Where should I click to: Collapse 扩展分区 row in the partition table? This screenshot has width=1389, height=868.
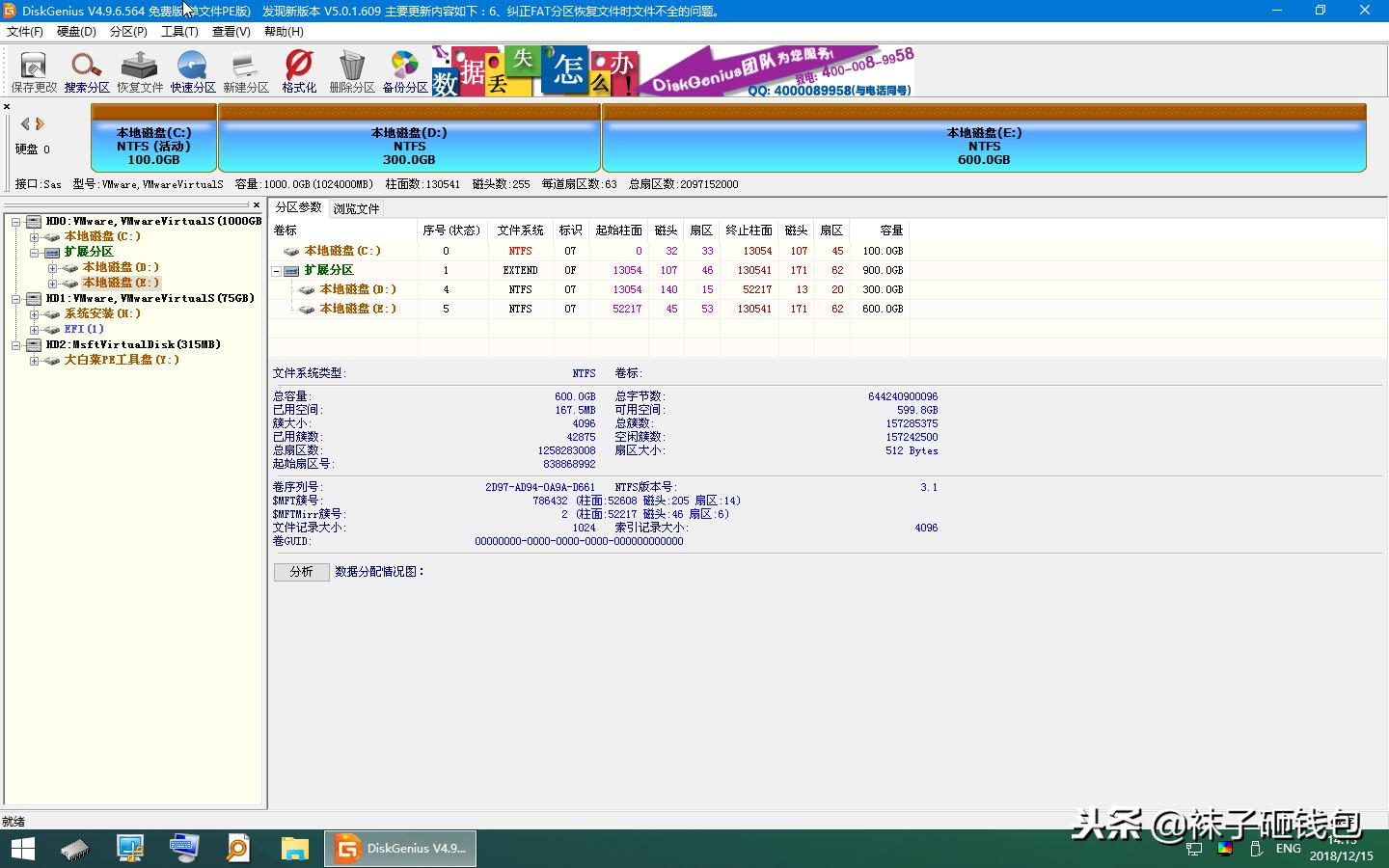point(276,270)
